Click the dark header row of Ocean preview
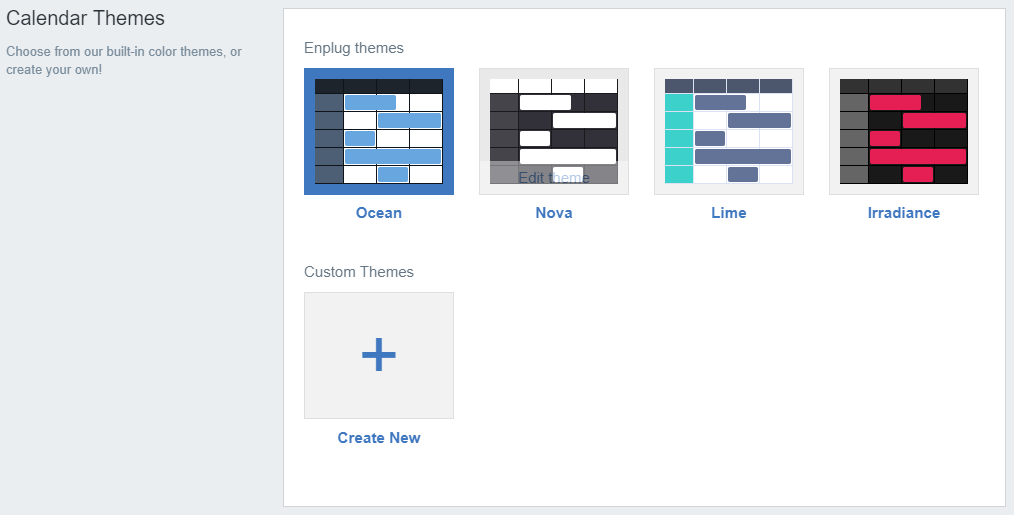This screenshot has height=515, width=1014. pos(379,86)
